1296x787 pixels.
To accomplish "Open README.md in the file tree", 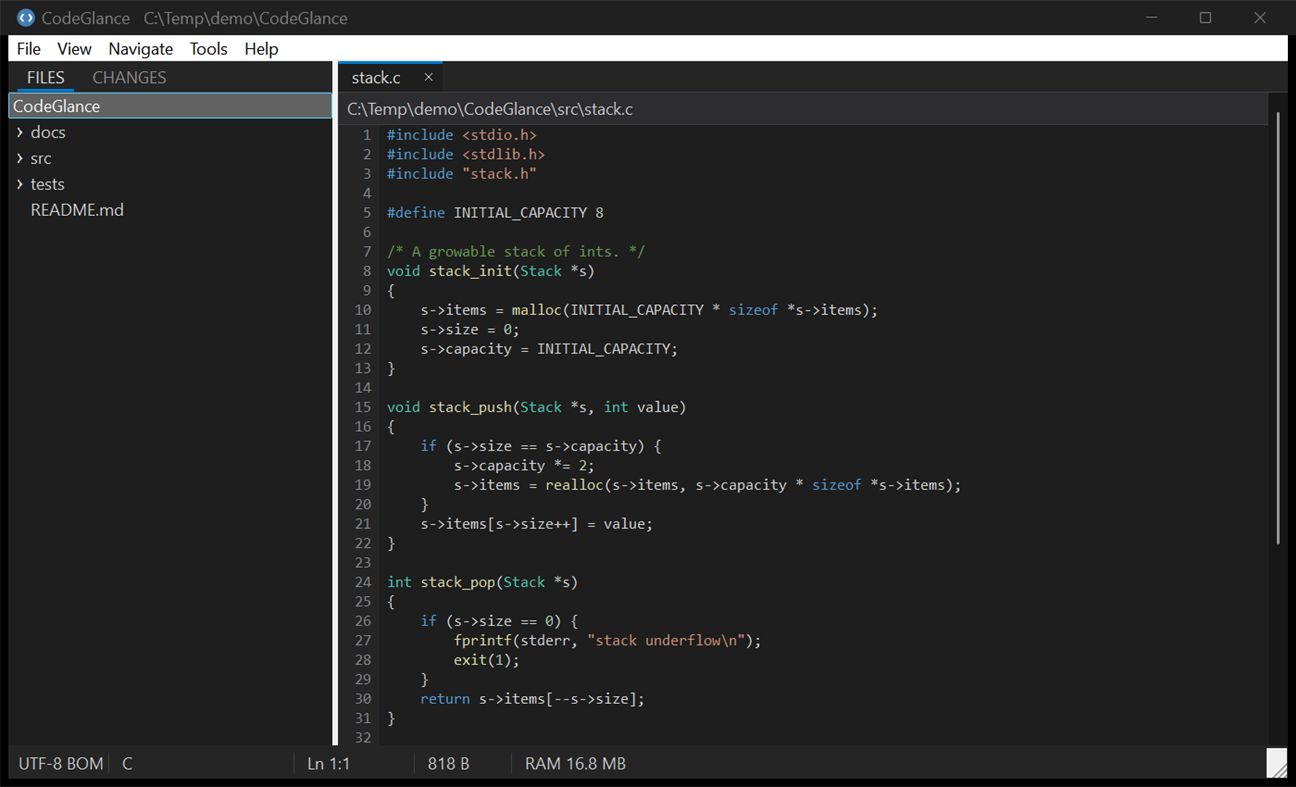I will point(77,210).
